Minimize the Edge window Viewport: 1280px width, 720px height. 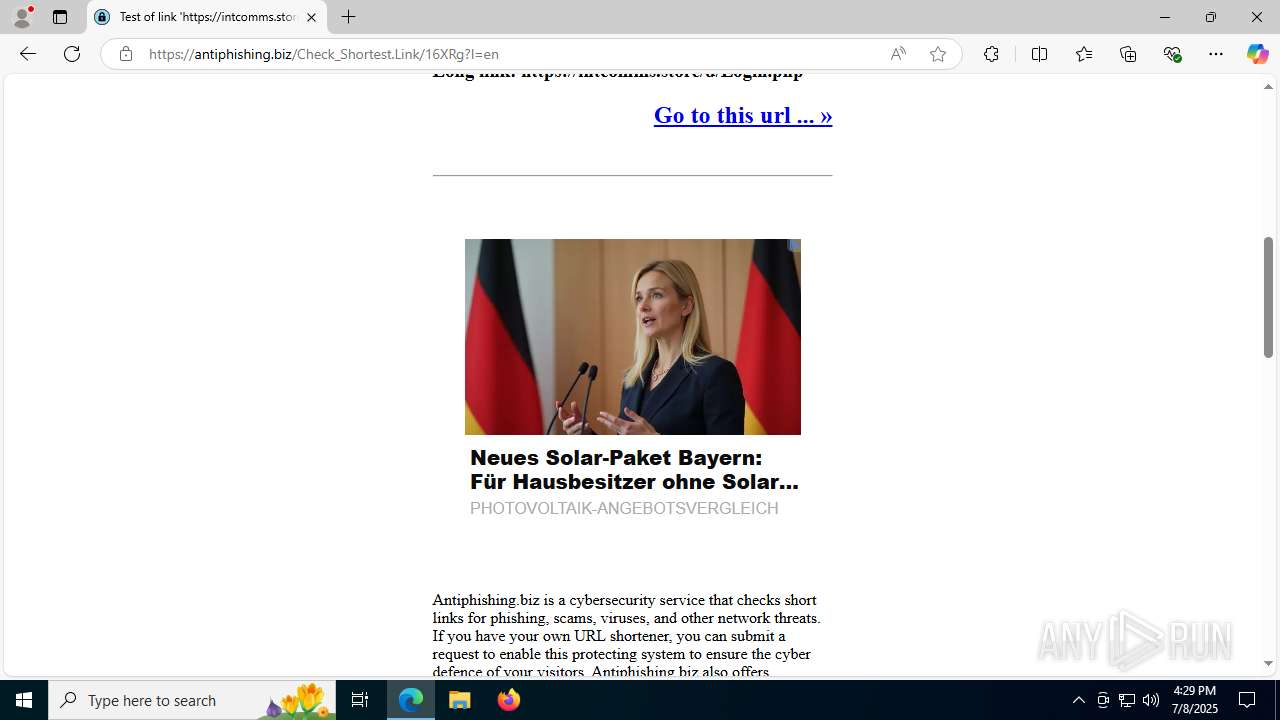pos(1164,17)
